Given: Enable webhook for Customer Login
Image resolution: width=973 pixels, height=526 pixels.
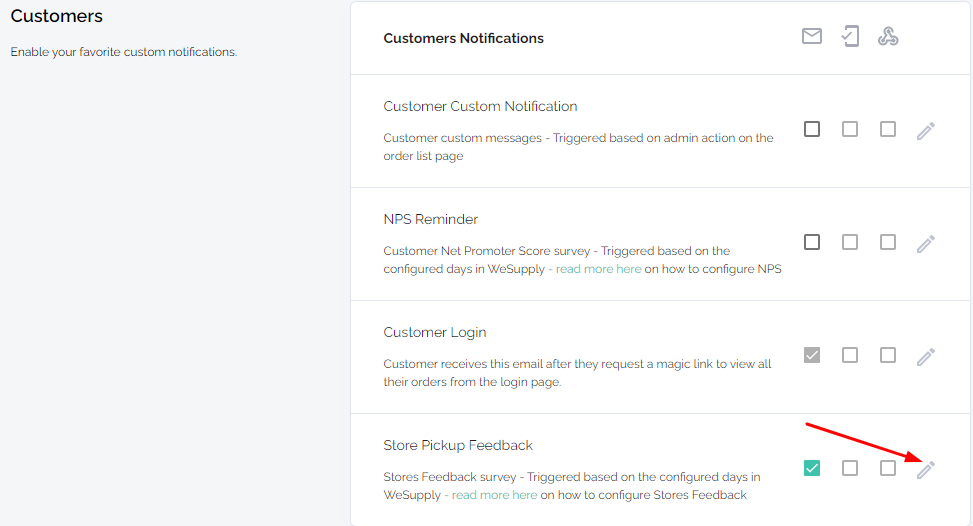Looking at the screenshot, I should [888, 355].
